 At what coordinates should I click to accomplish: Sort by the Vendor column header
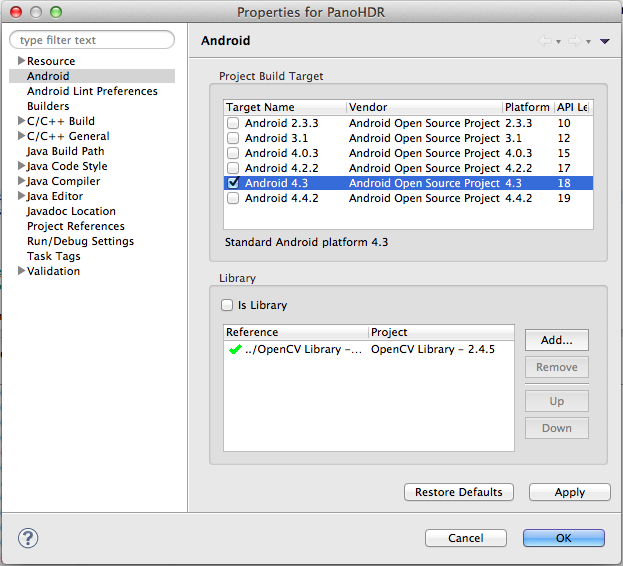click(424, 107)
